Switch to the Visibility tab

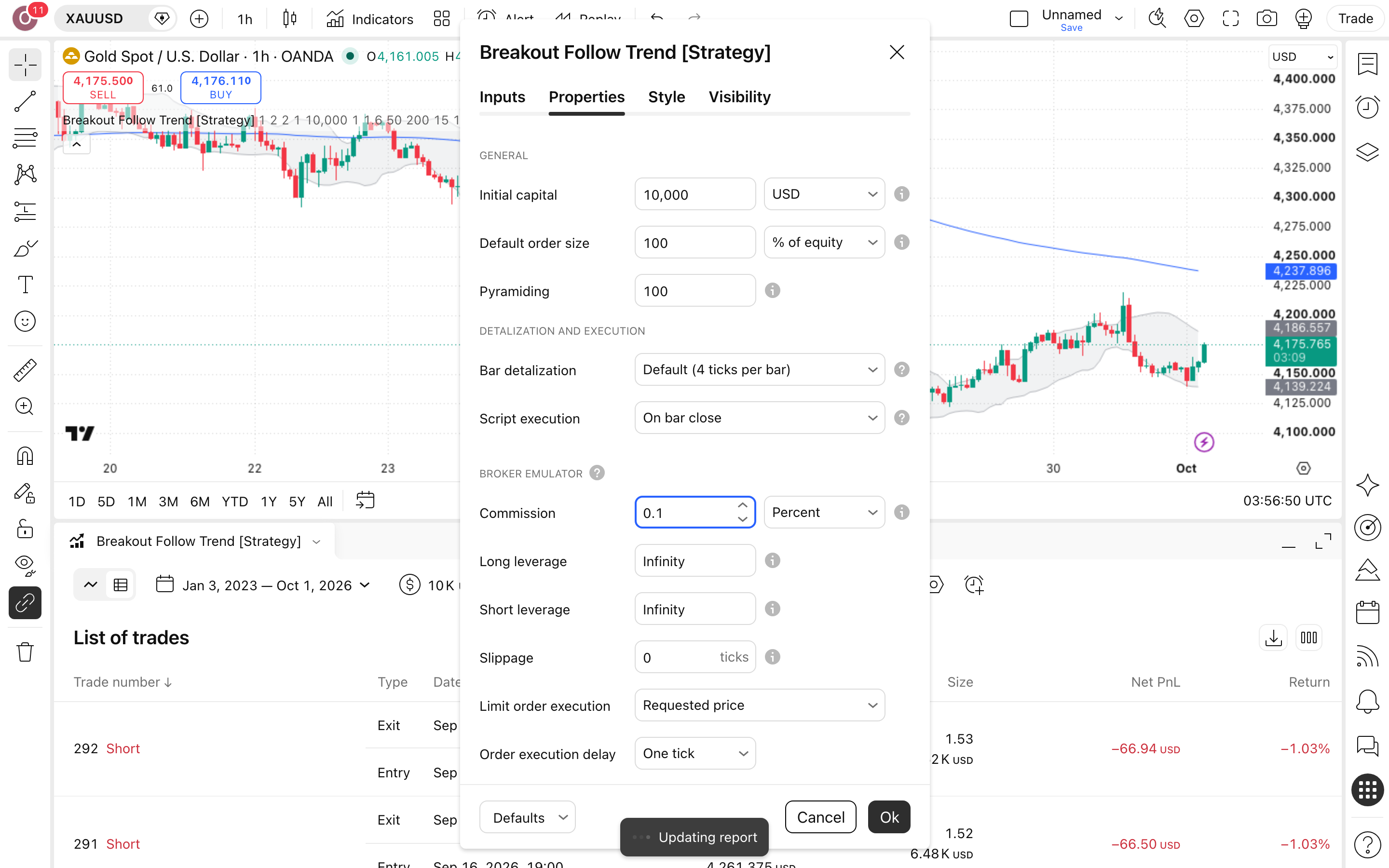tap(739, 97)
